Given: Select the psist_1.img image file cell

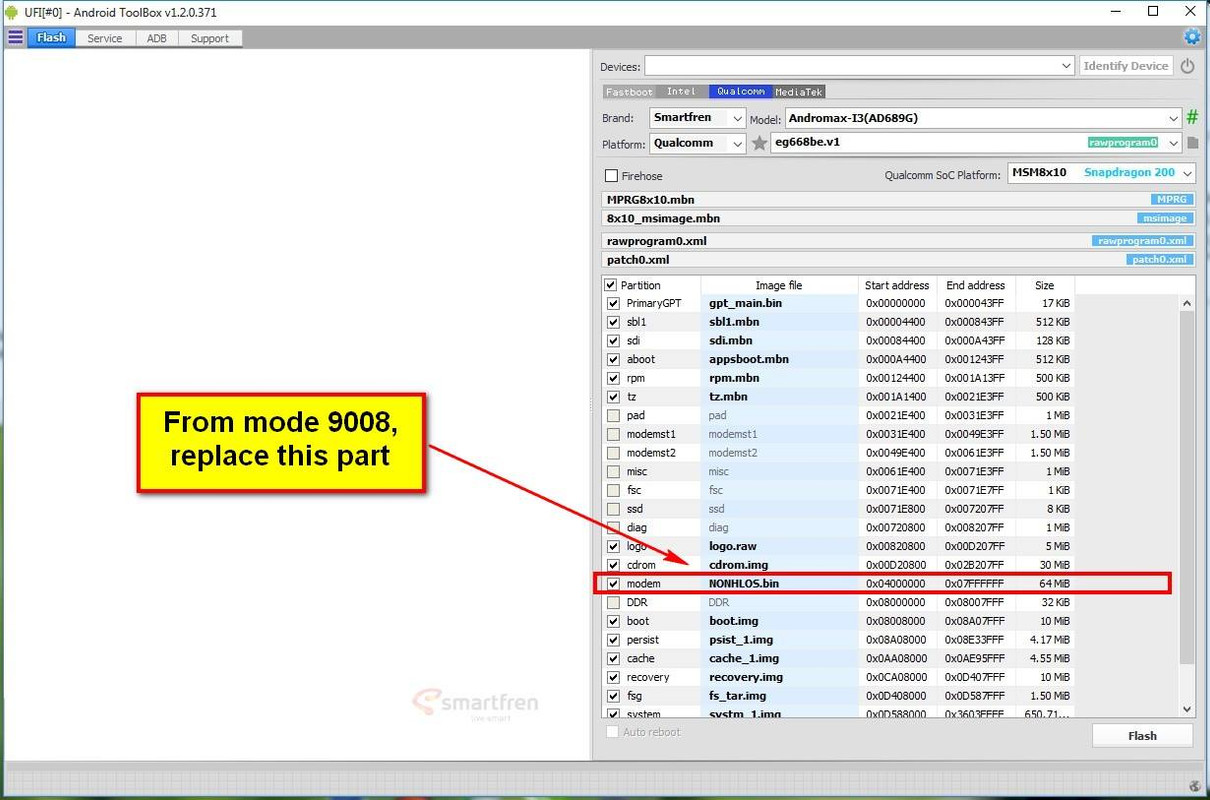Looking at the screenshot, I should 779,640.
